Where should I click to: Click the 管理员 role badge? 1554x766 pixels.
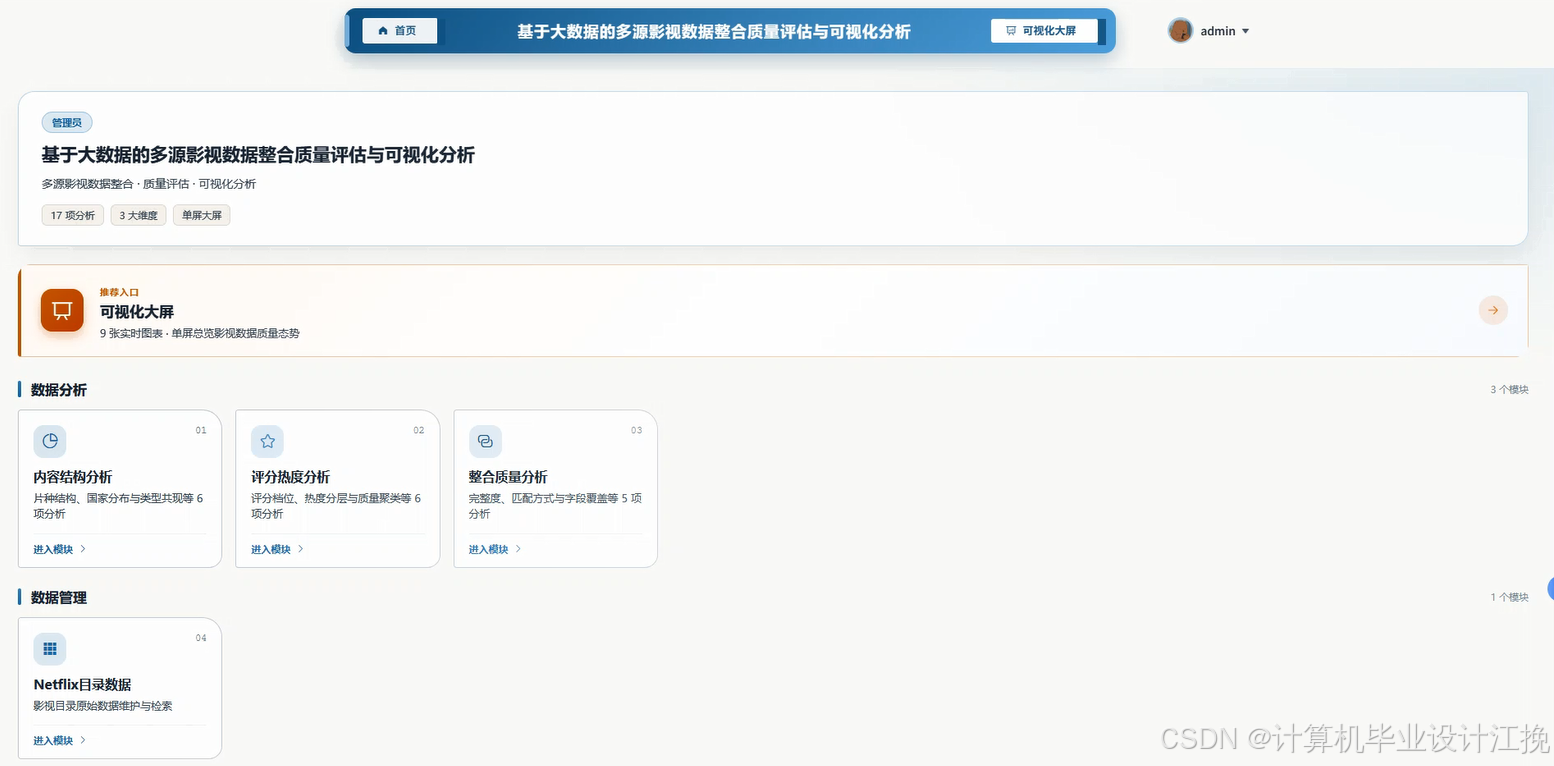click(67, 123)
